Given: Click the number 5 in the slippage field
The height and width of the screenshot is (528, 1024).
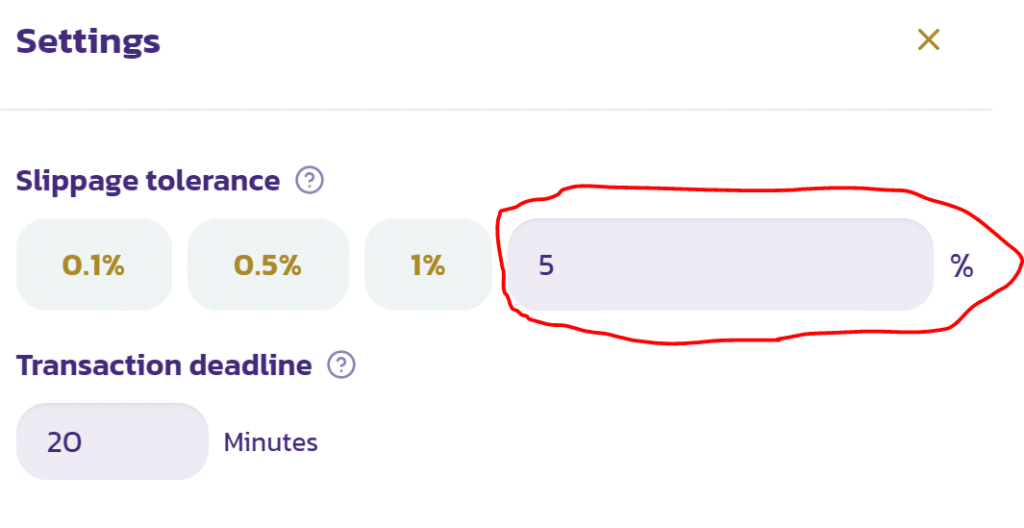Looking at the screenshot, I should point(546,266).
